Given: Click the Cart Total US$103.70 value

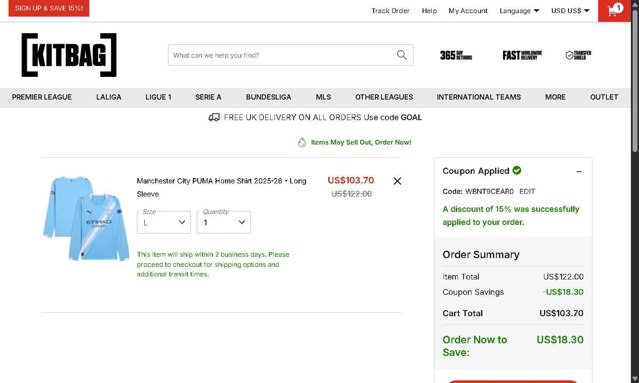Looking at the screenshot, I should 561,313.
